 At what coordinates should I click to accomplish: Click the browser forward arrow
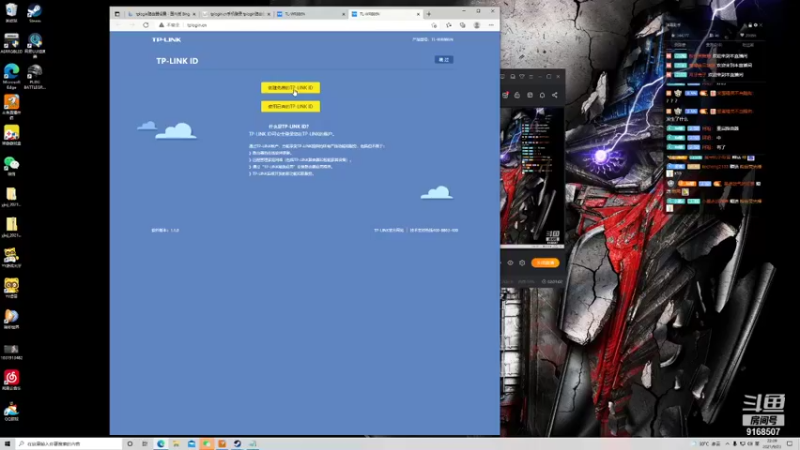tap(132, 25)
